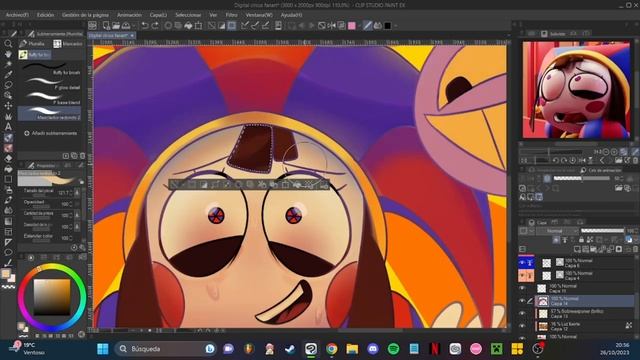Select the Gradient tool in left toolbar

(8, 221)
